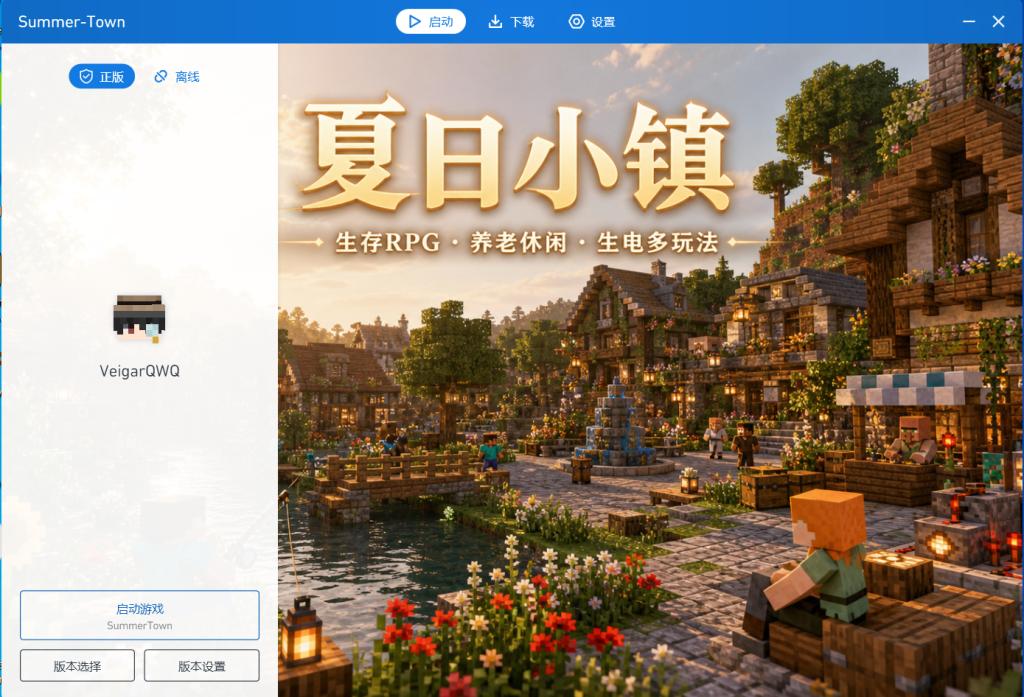
Task: Launch the game with 启动游戏 button
Action: (x=140, y=615)
